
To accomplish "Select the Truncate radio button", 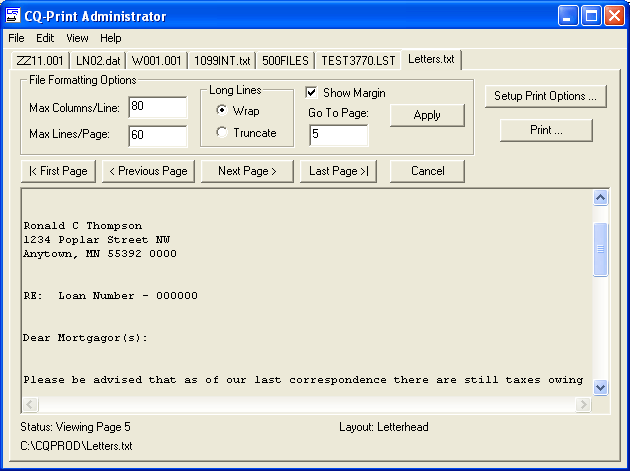I will coord(222,132).
